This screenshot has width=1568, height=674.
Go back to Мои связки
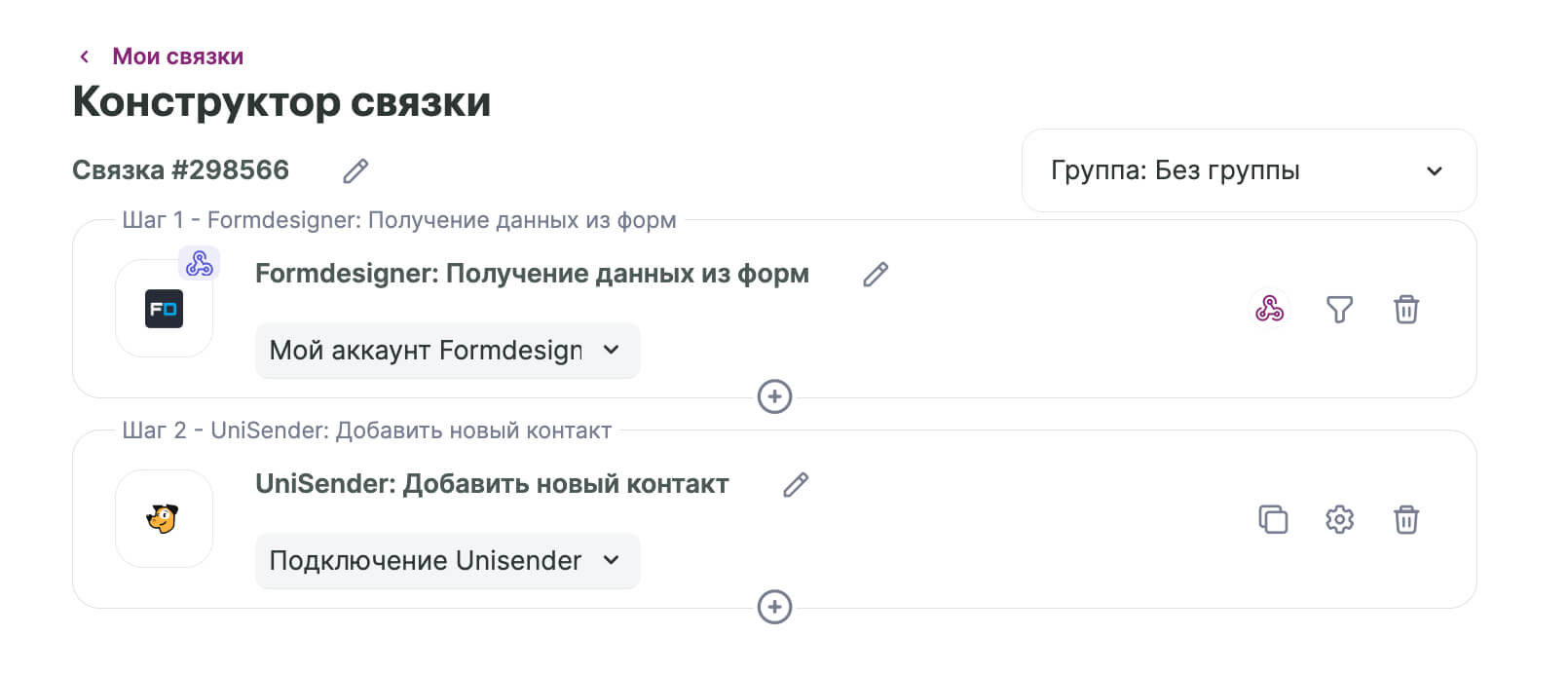pos(177,56)
